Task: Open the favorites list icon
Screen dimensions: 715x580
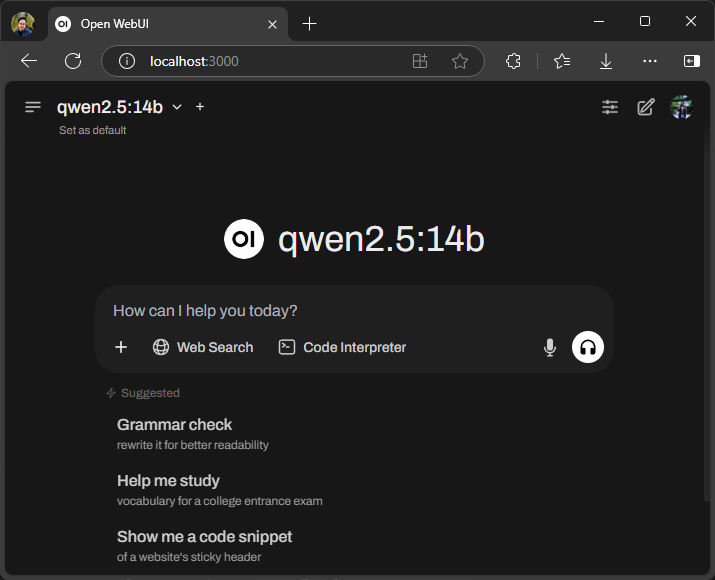Action: coord(562,61)
